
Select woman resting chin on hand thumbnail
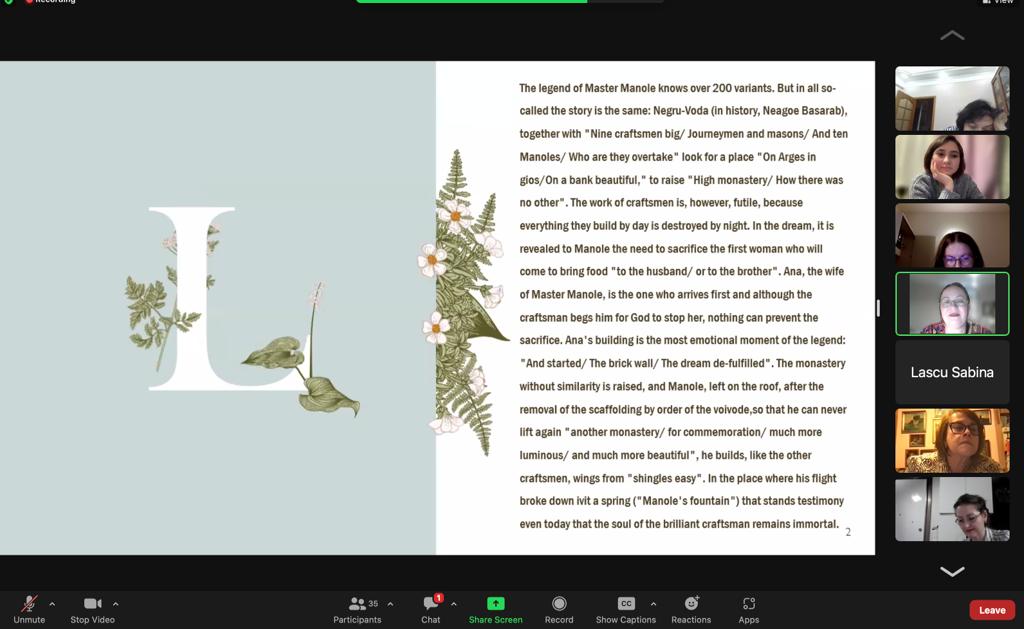tap(952, 167)
